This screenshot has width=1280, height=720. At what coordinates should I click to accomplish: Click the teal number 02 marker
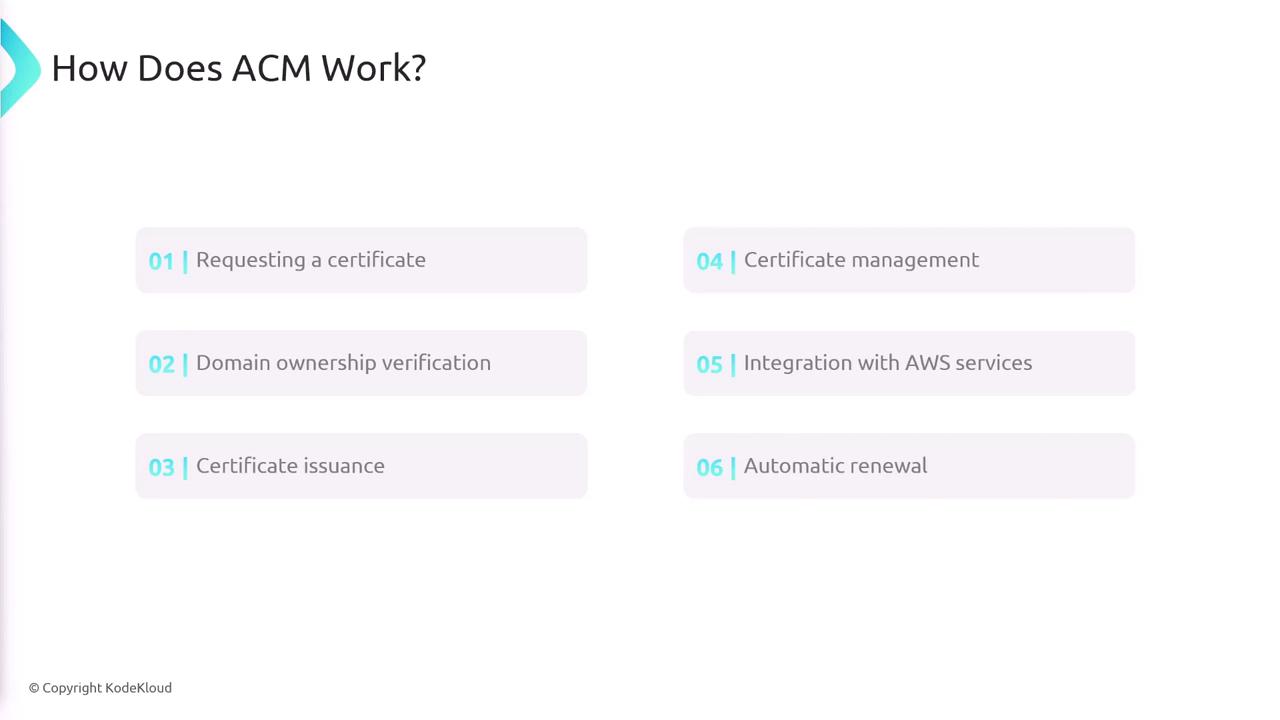coord(161,365)
